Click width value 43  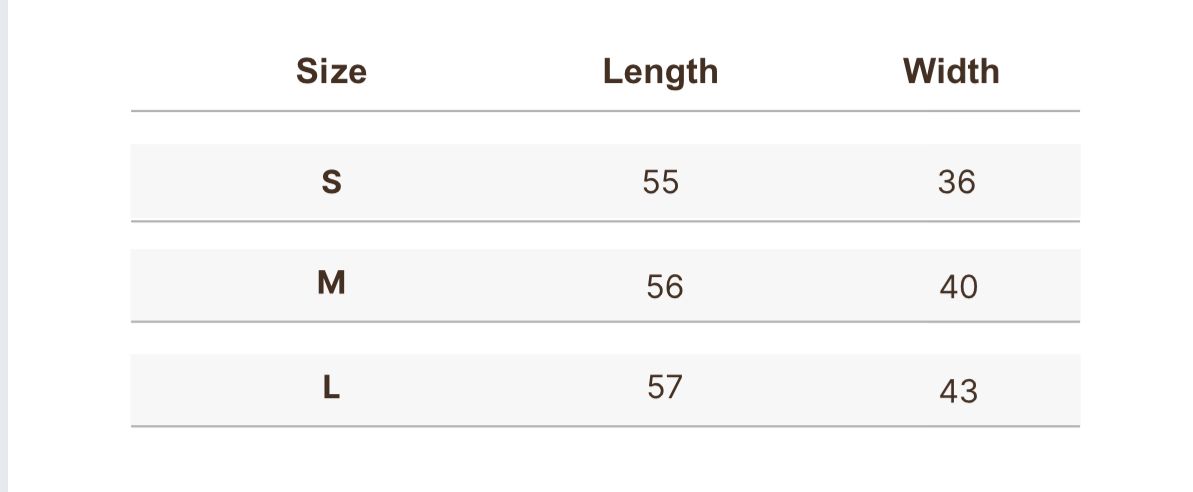pos(959,392)
